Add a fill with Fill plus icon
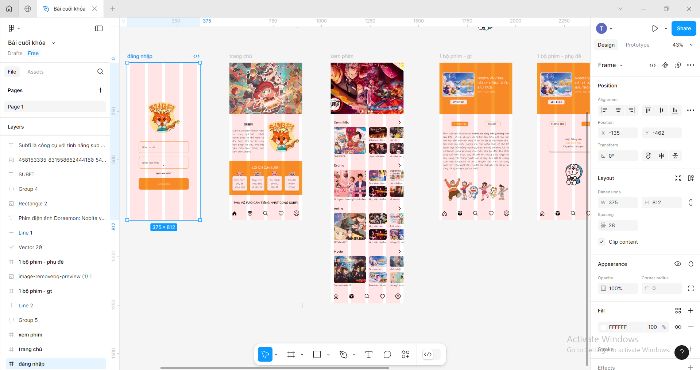 coord(691,310)
